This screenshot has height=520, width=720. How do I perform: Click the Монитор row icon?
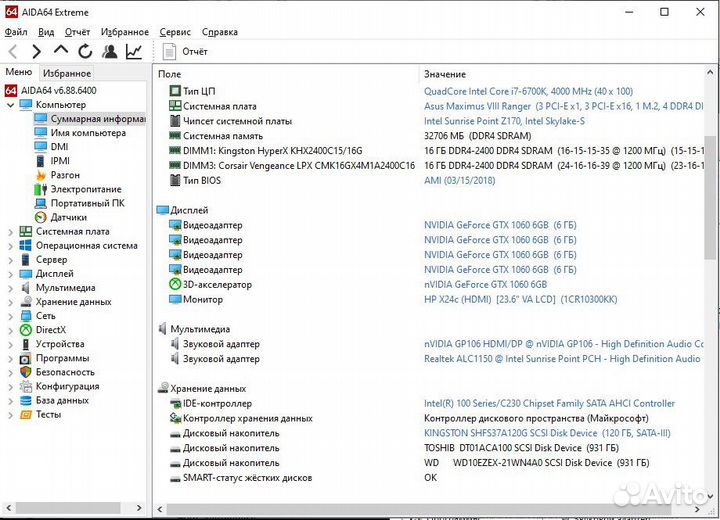[175, 300]
